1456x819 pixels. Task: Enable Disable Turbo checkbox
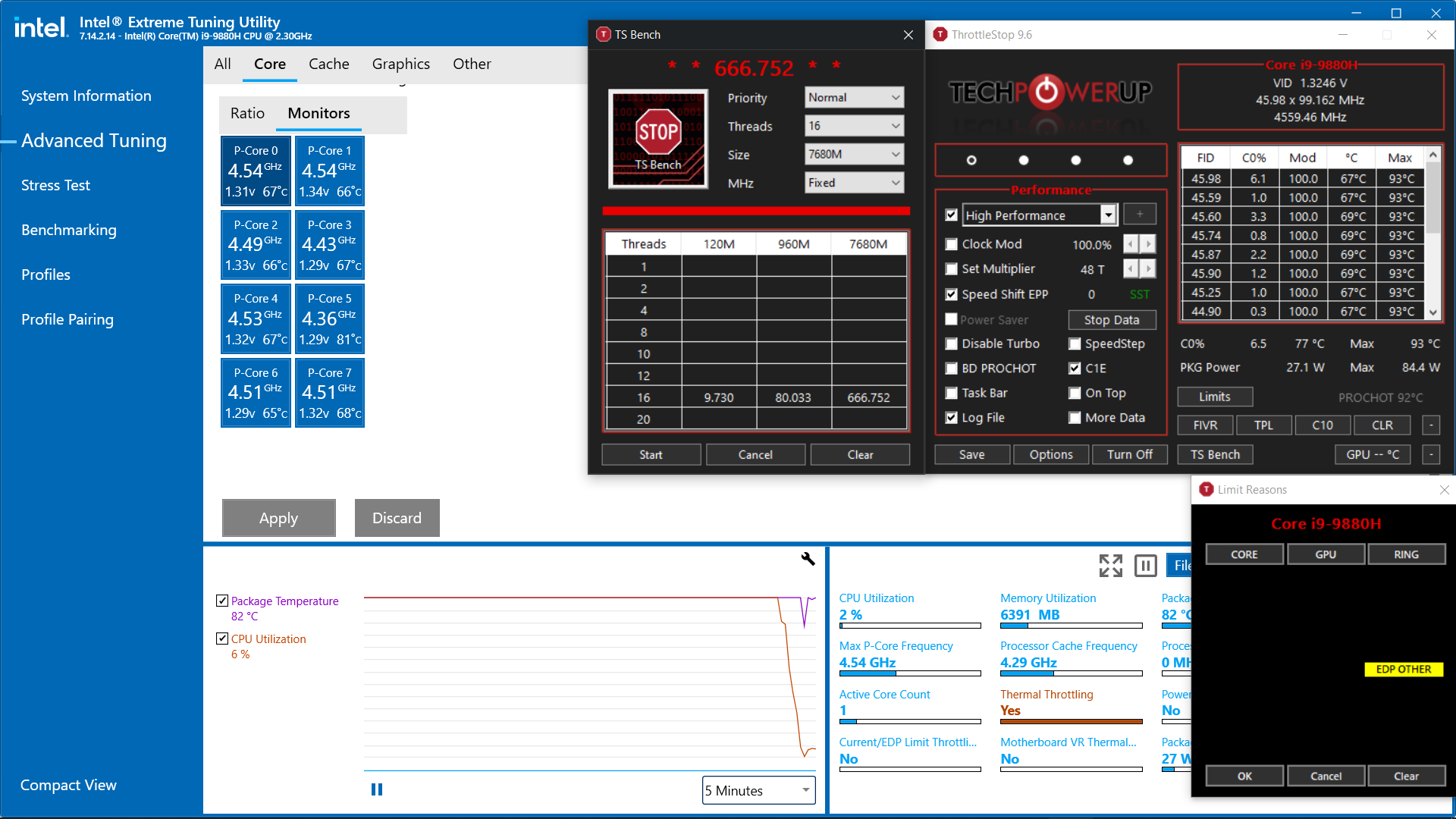tap(952, 344)
